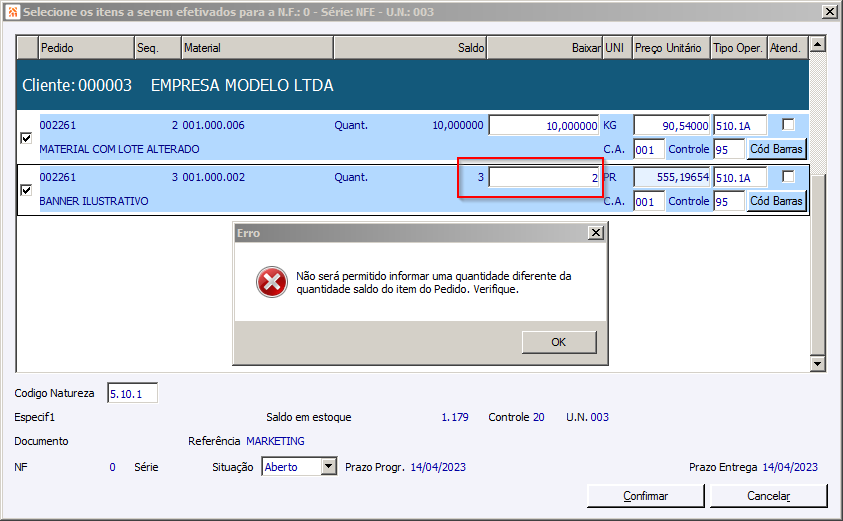Viewport: 843px width, 521px height.
Task: Click the Saldo column header
Action: pos(410,47)
